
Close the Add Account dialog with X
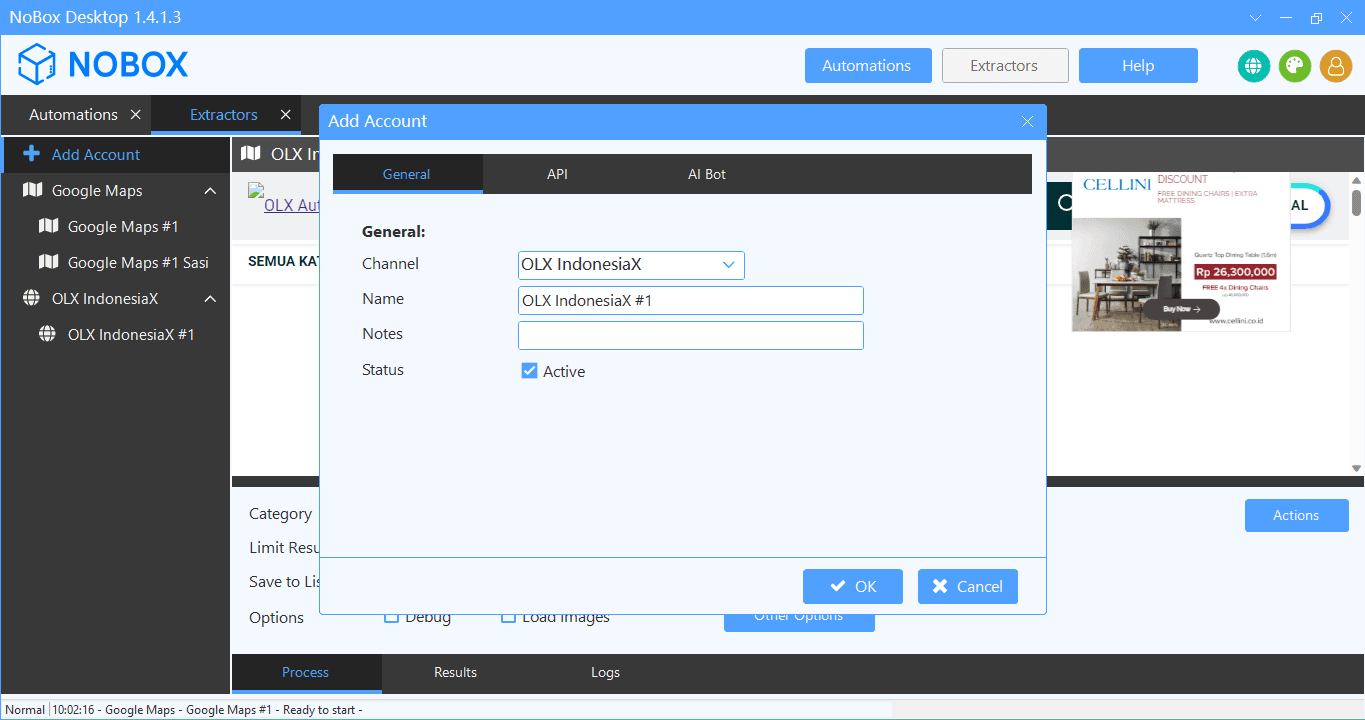click(x=1027, y=121)
